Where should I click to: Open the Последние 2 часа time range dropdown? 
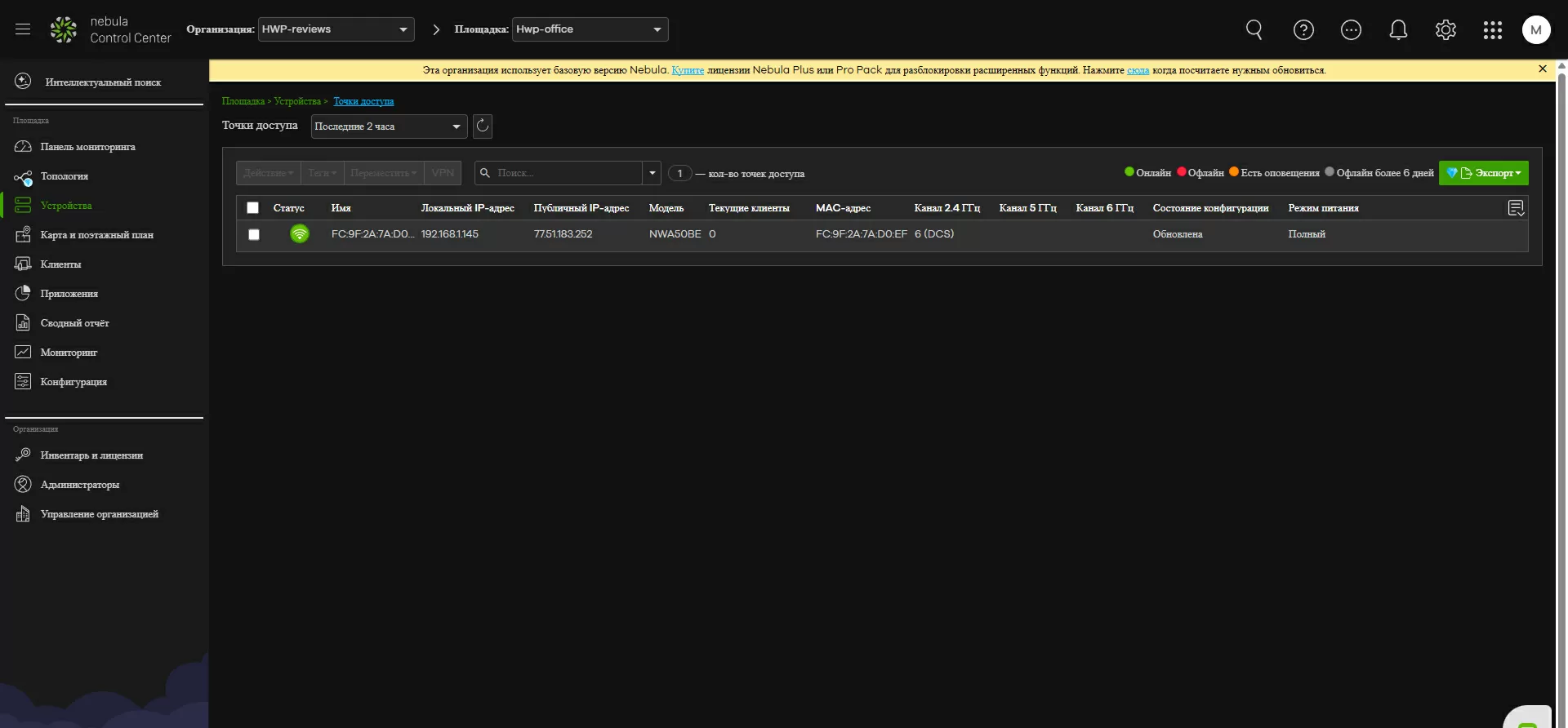[389, 127]
